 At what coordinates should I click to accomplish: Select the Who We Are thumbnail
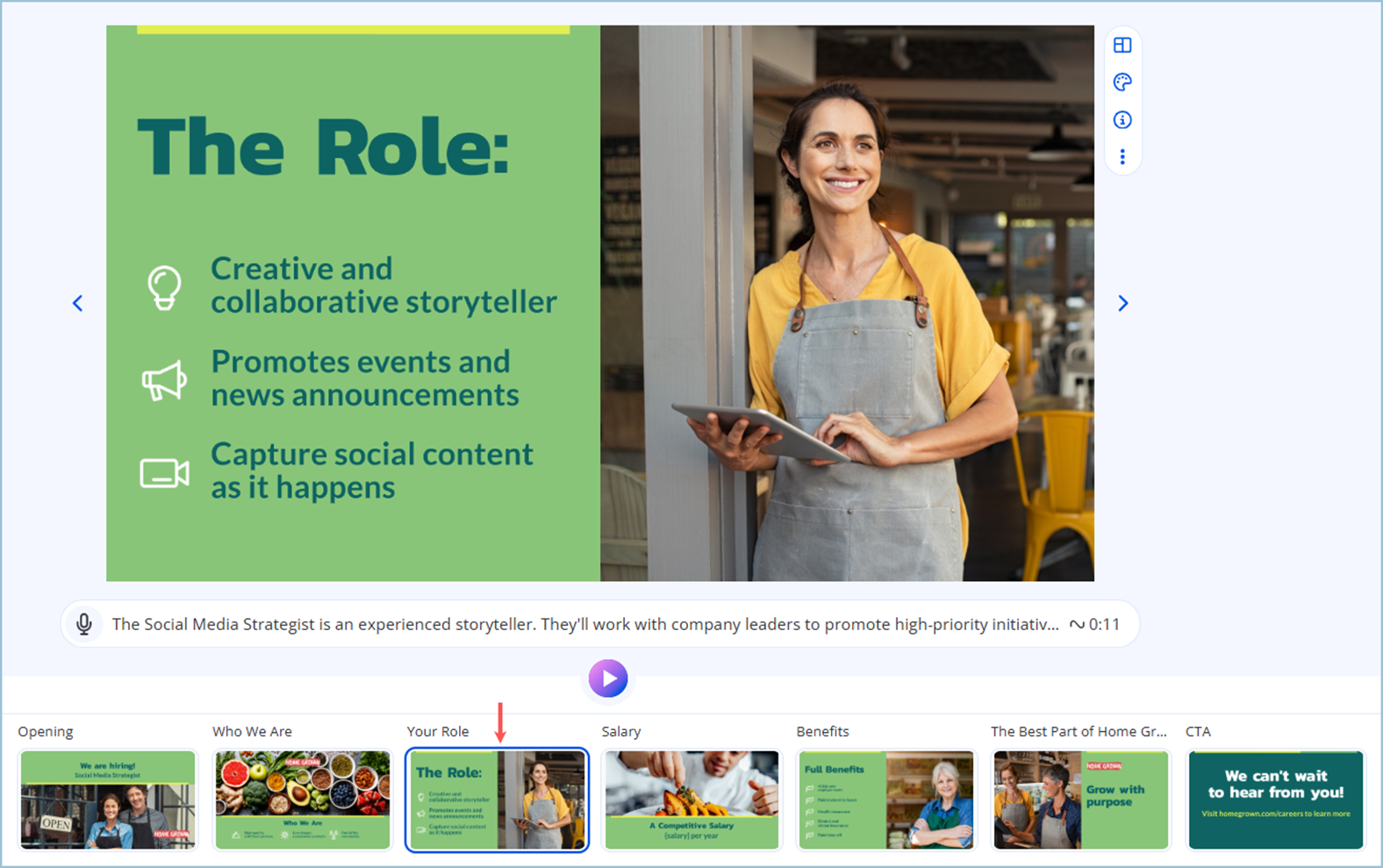303,800
